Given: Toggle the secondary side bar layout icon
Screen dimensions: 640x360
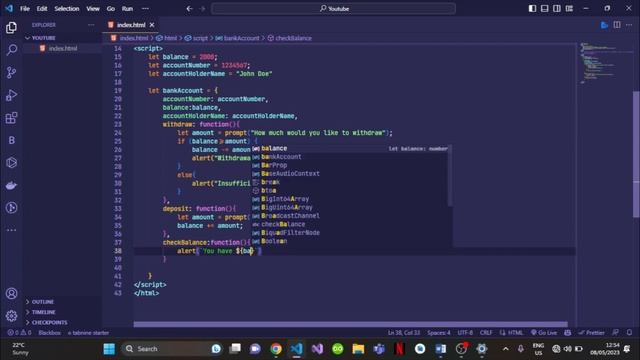Looking at the screenshot, I should pos(557,8).
